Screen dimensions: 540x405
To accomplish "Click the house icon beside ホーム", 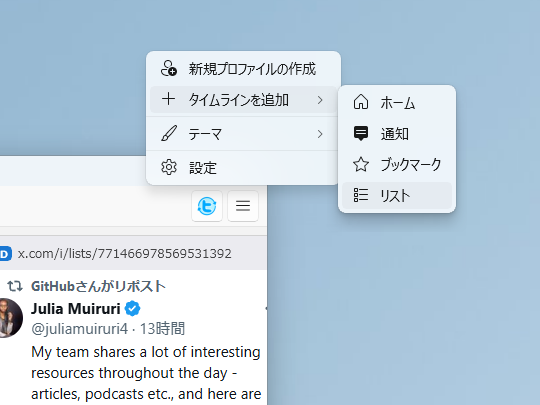I will tap(361, 102).
